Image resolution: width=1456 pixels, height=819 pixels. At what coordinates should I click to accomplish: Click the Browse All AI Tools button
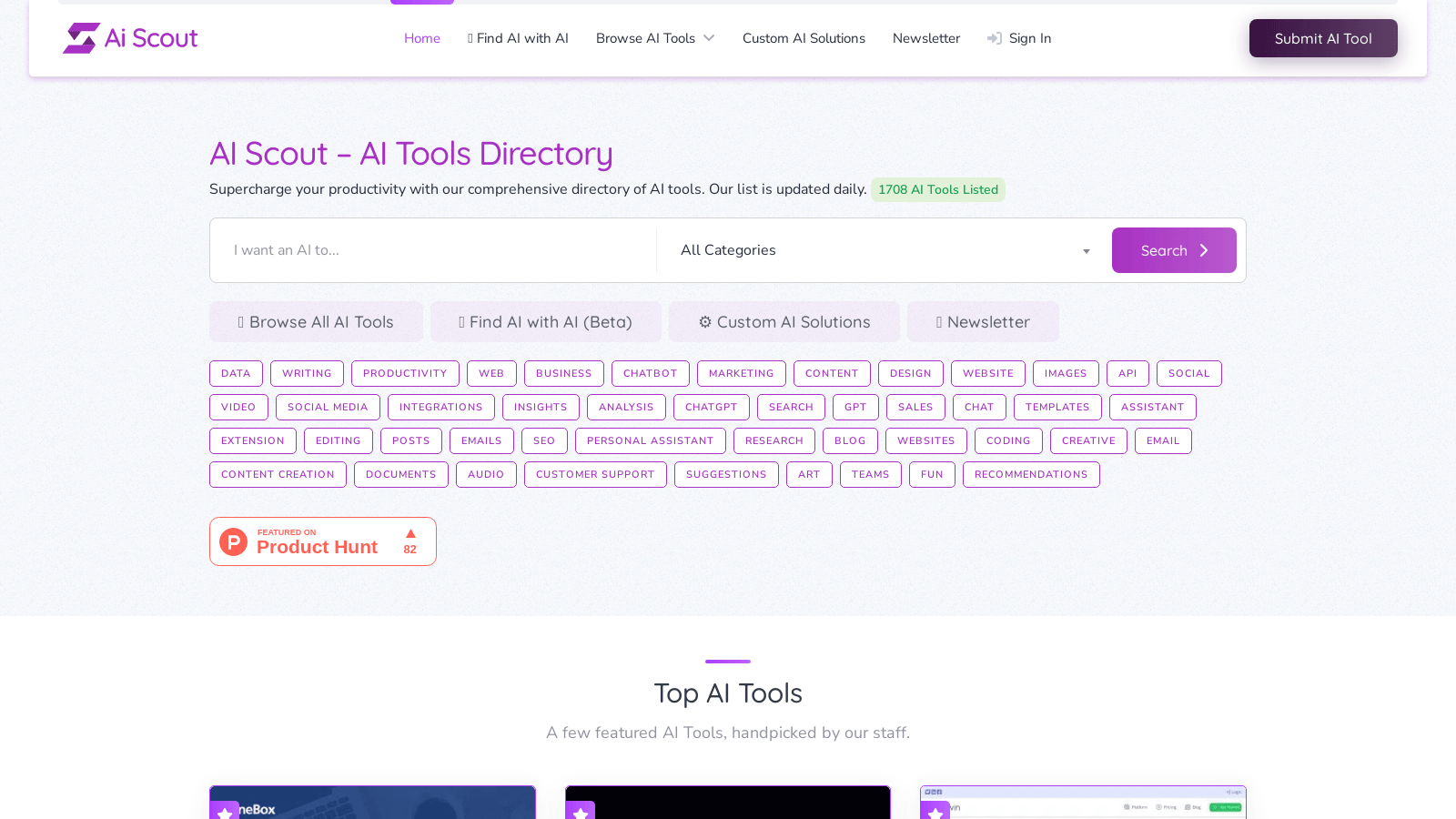[x=316, y=322]
